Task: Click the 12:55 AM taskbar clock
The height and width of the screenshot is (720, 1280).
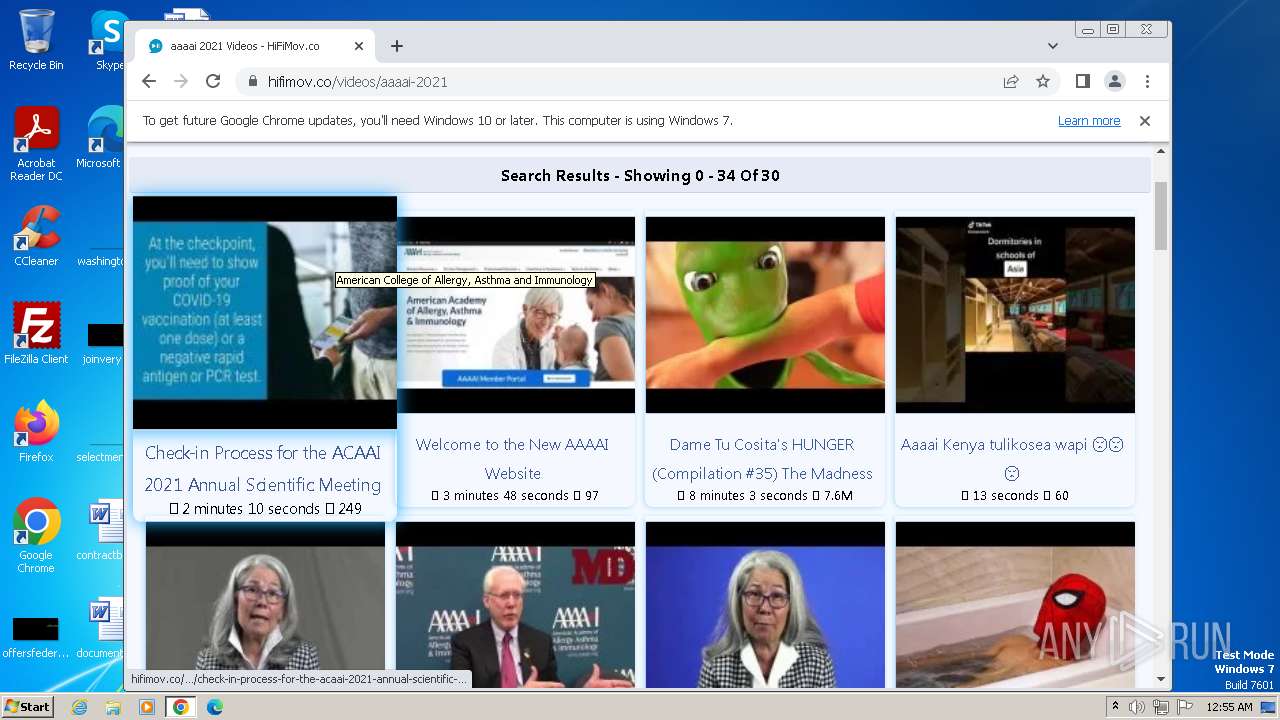Action: point(1230,707)
